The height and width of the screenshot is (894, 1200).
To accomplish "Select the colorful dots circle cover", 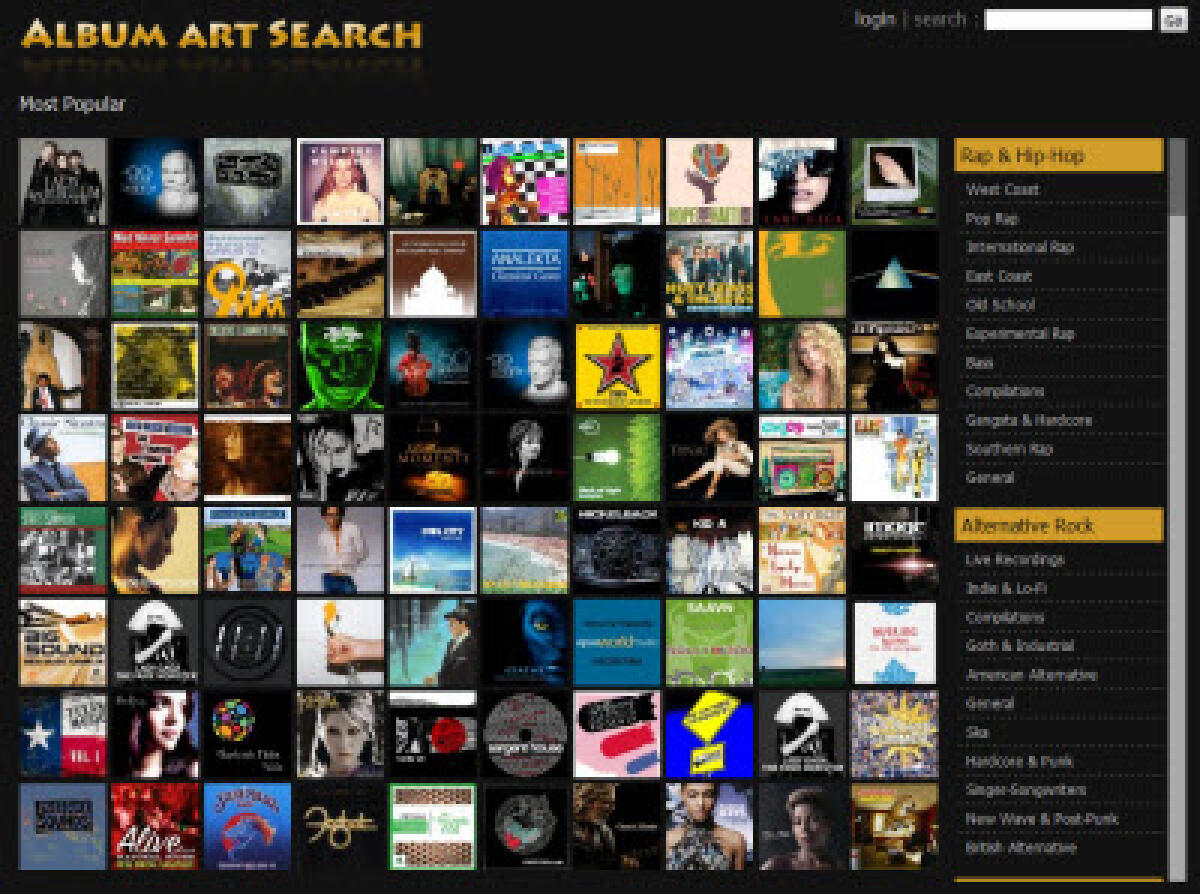I will click(248, 734).
